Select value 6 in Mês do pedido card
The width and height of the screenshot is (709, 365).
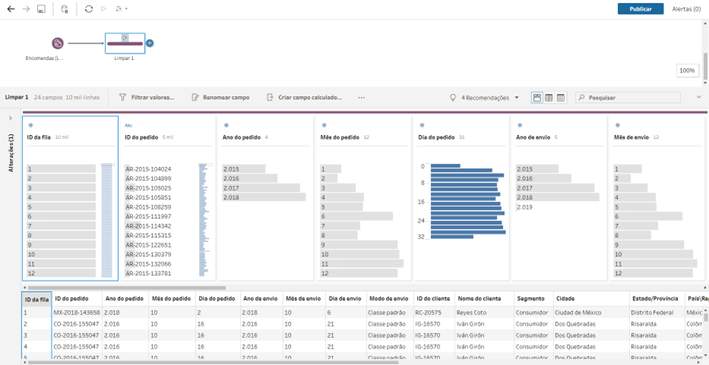tap(356, 217)
